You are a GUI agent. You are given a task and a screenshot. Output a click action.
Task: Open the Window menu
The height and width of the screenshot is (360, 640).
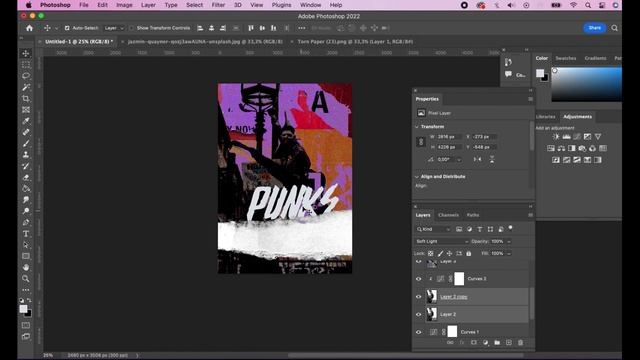click(310, 5)
